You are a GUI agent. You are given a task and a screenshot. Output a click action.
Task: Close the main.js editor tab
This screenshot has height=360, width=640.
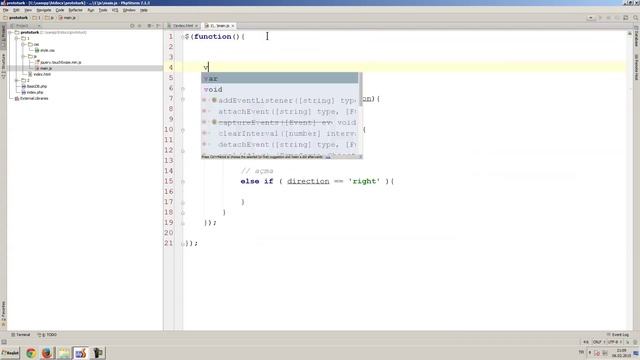233,26
